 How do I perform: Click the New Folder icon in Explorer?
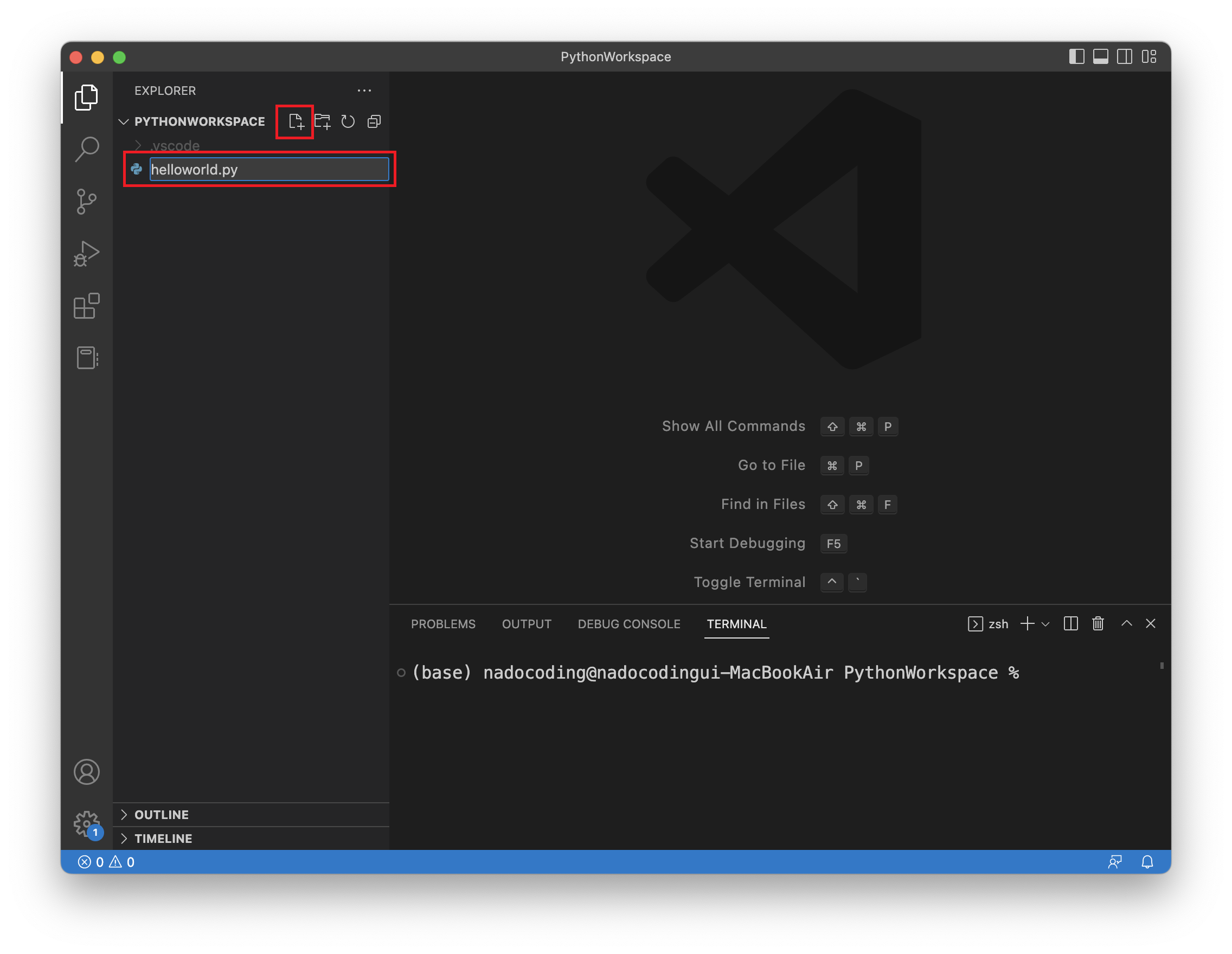pos(322,121)
